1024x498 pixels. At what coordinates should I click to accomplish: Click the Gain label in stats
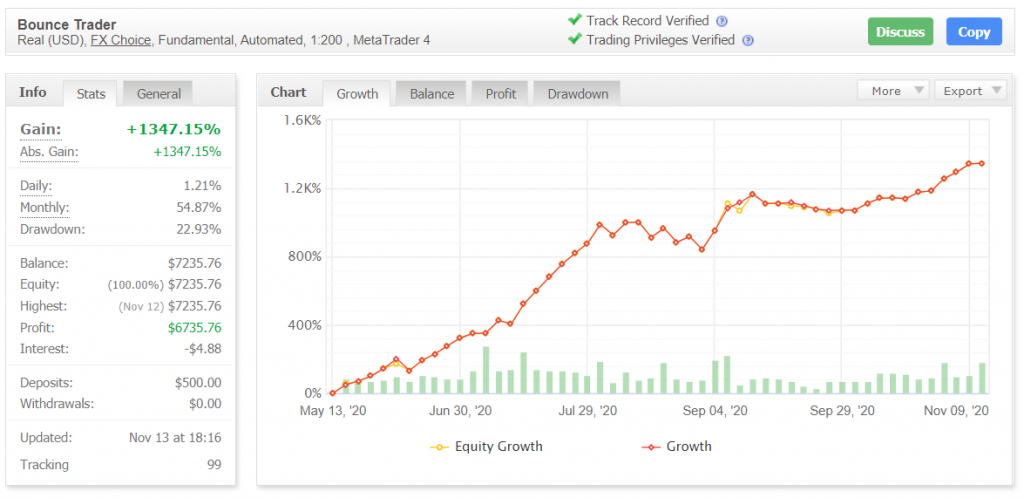click(x=40, y=129)
